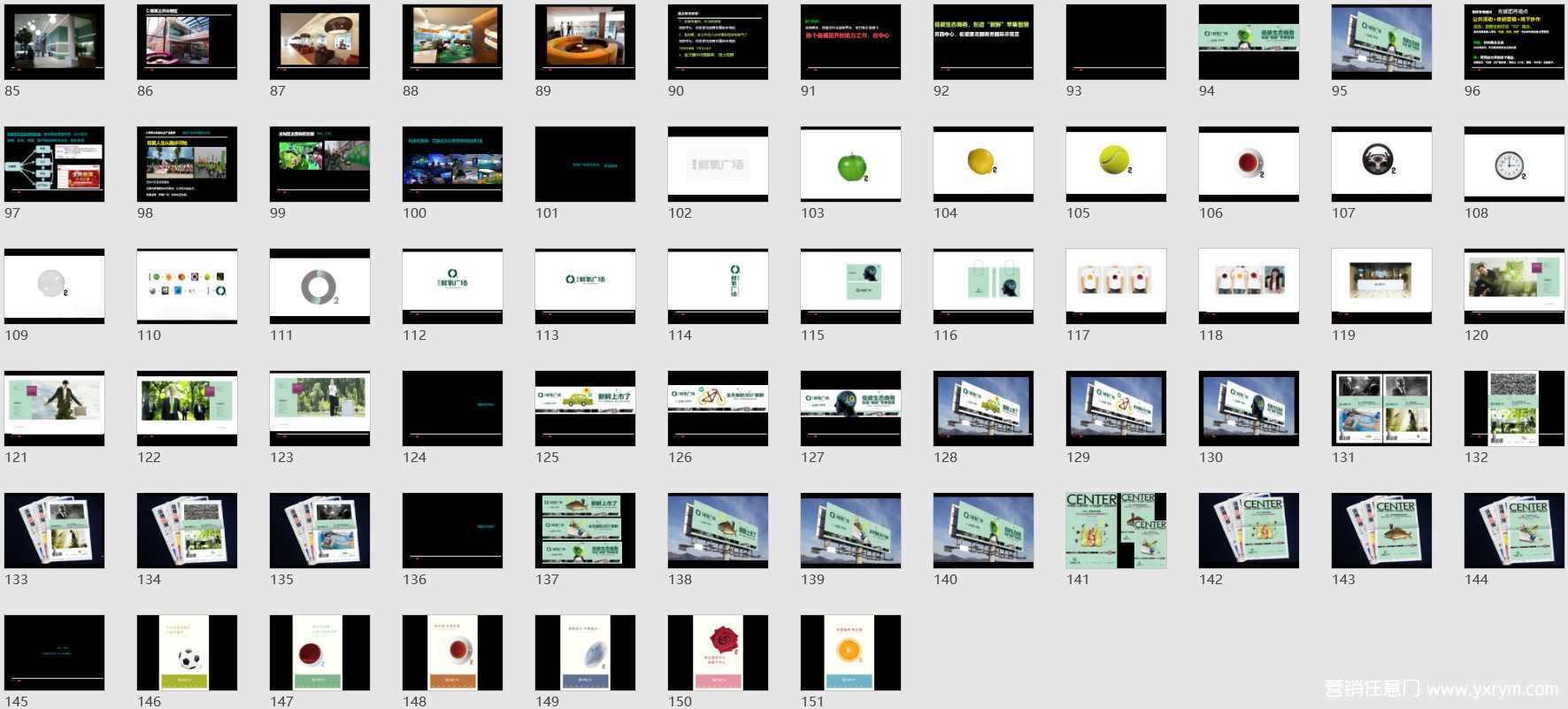Pick the row of small icons slide 110
This screenshot has width=1568, height=709.
pos(187,287)
